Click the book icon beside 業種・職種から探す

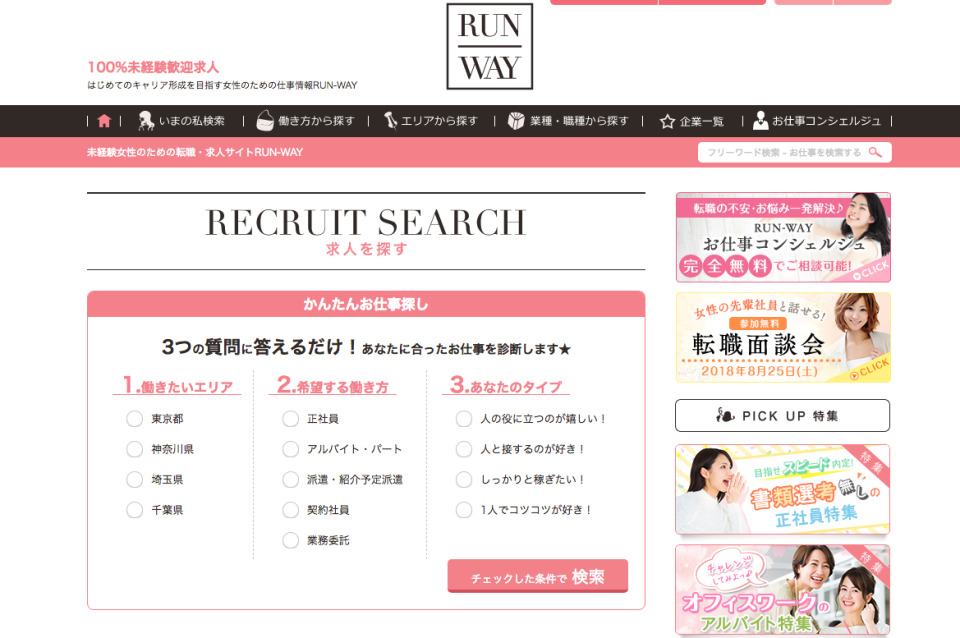pyautogui.click(x=516, y=121)
